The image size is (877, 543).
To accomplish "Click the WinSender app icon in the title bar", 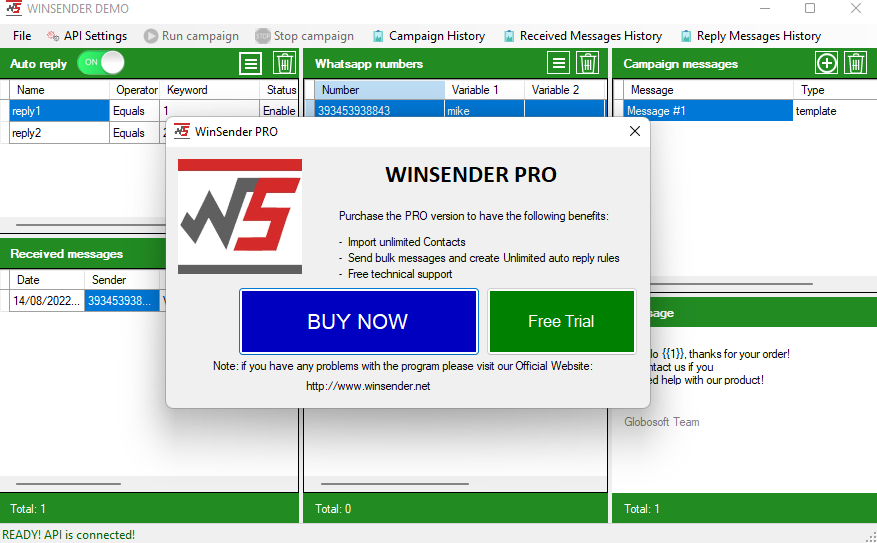I will click(x=13, y=8).
